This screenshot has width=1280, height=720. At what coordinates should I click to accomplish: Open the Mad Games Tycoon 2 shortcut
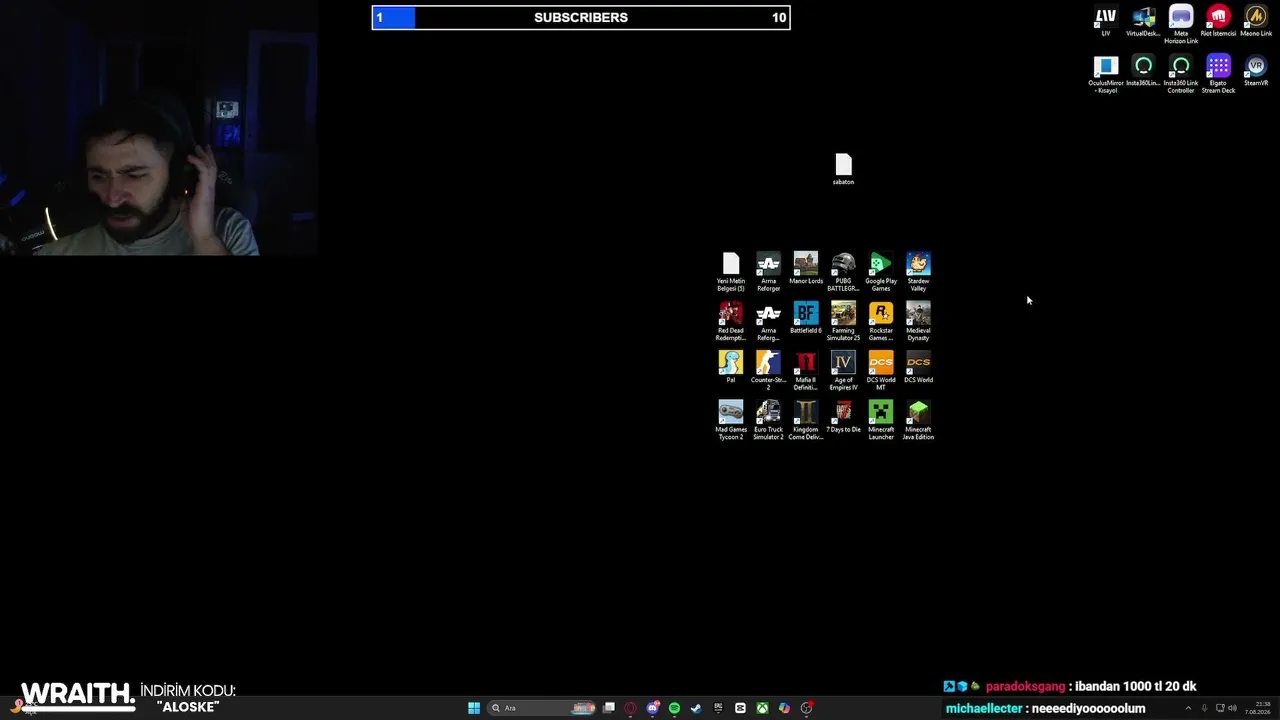coord(731,421)
